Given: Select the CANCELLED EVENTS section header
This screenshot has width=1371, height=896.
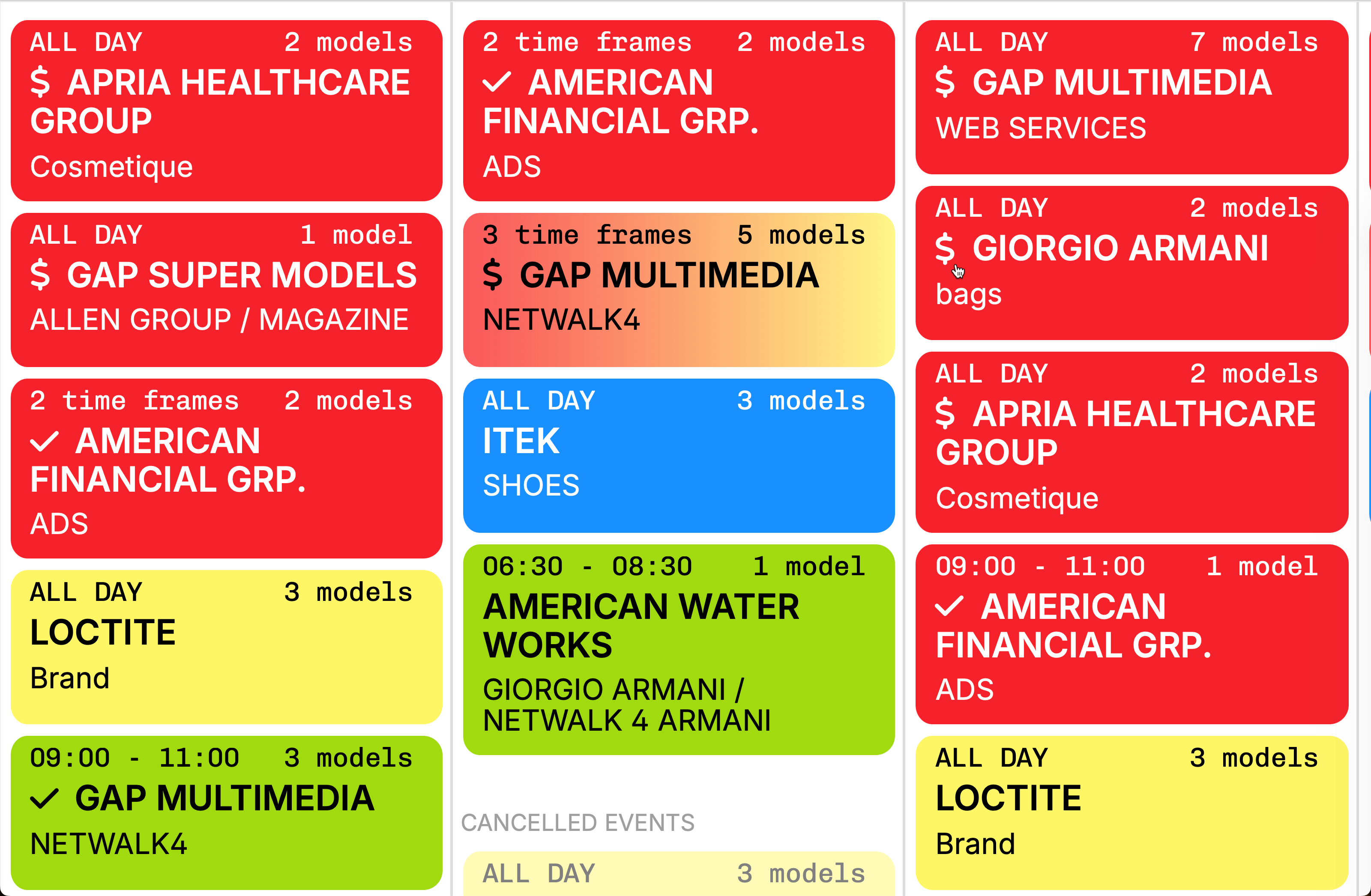Looking at the screenshot, I should point(578,823).
